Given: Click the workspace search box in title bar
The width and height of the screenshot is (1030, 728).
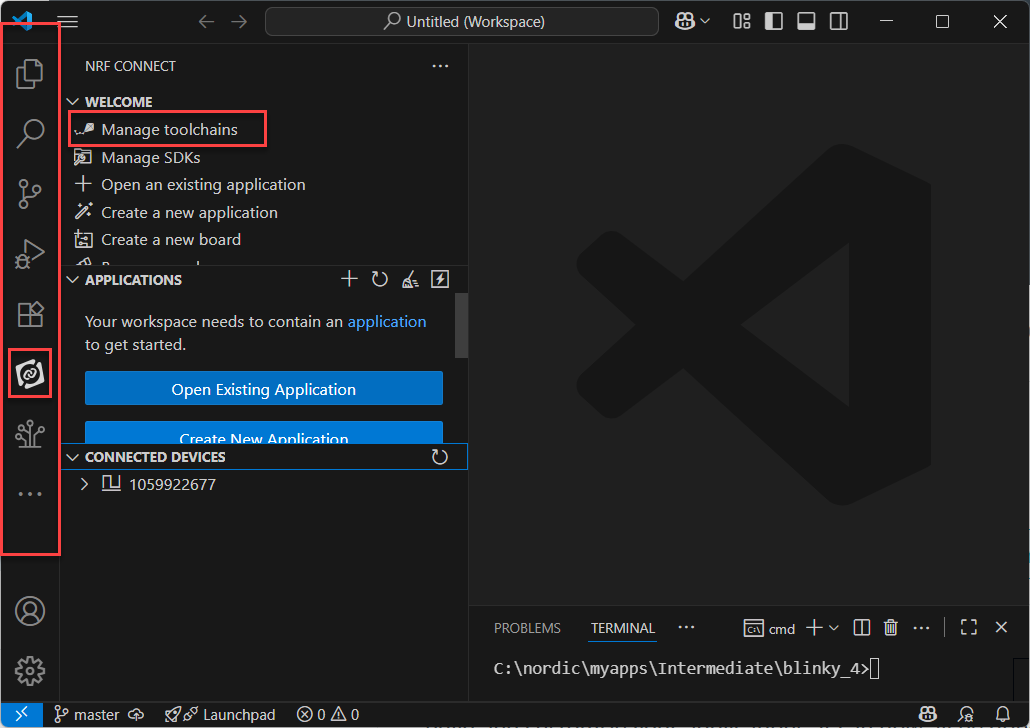Looking at the screenshot, I should coord(462,21).
